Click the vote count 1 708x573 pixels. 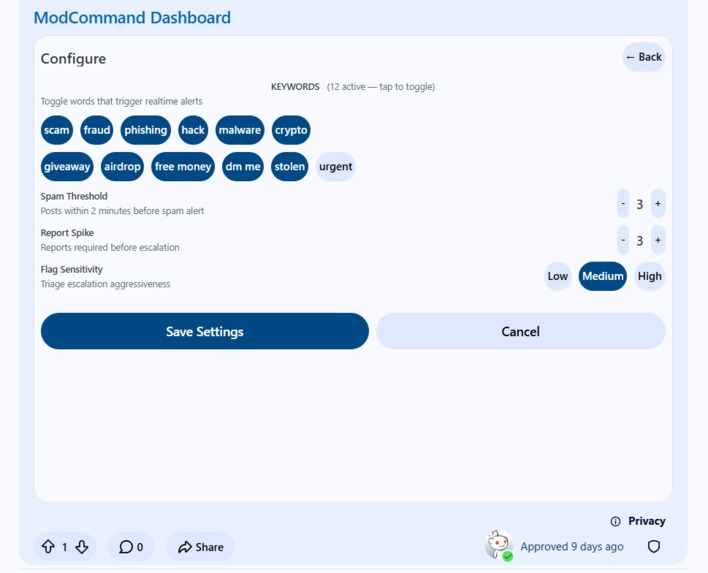(65, 547)
